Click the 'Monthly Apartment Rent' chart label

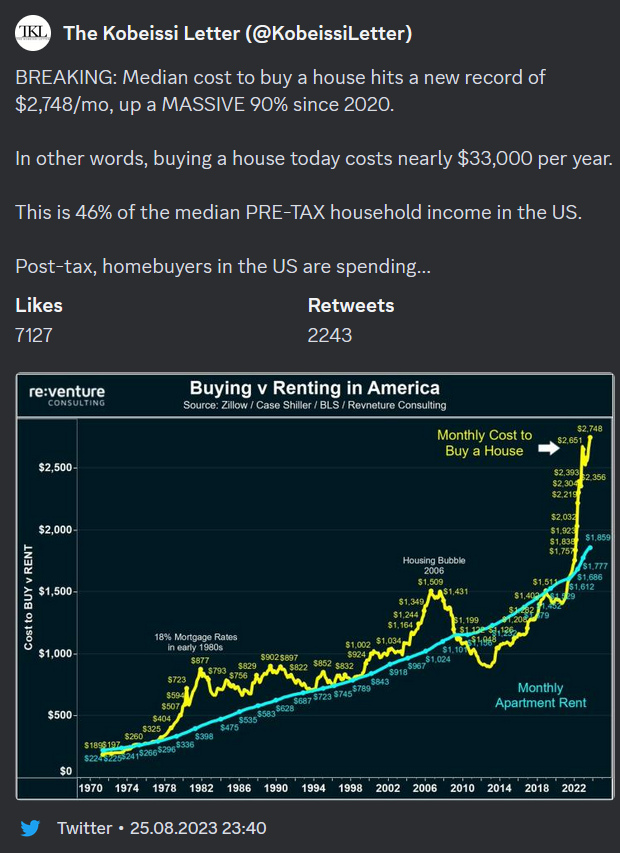[x=540, y=695]
